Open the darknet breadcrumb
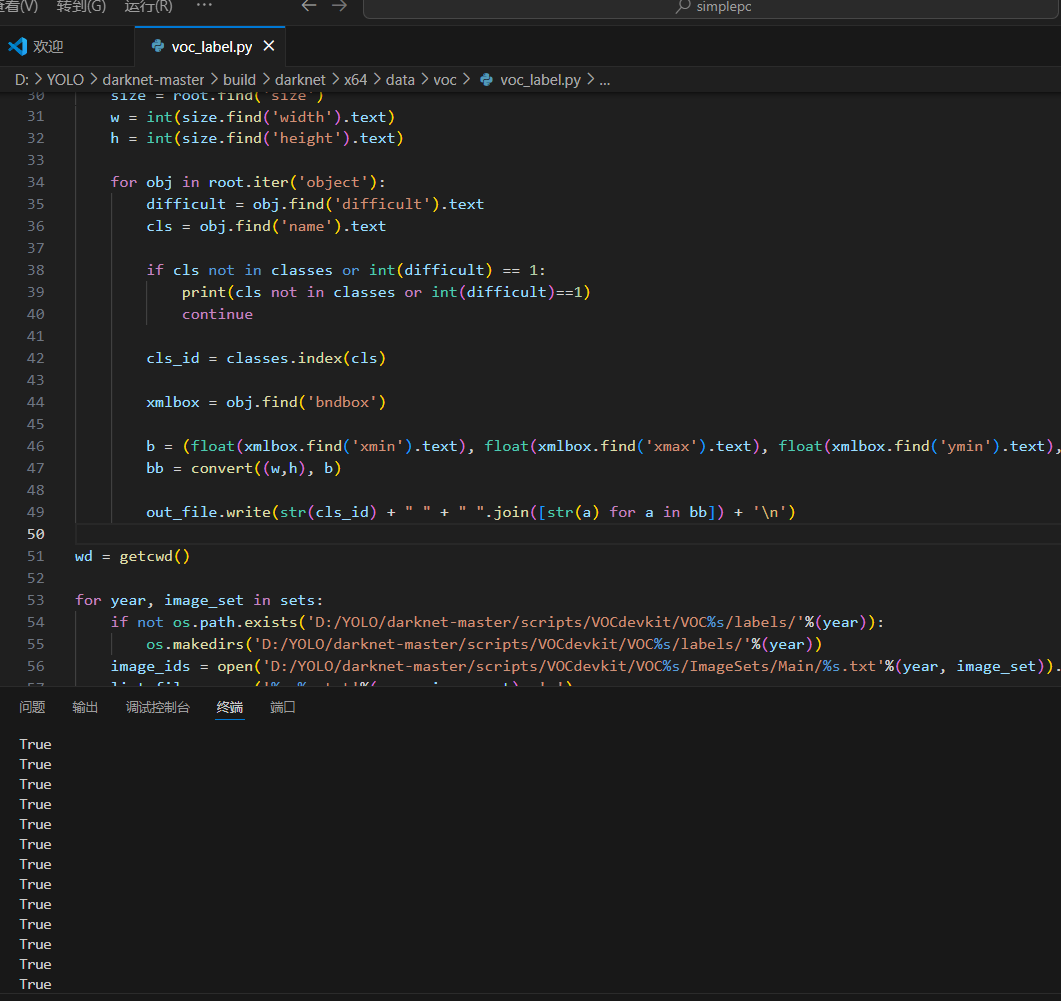 tap(300, 80)
